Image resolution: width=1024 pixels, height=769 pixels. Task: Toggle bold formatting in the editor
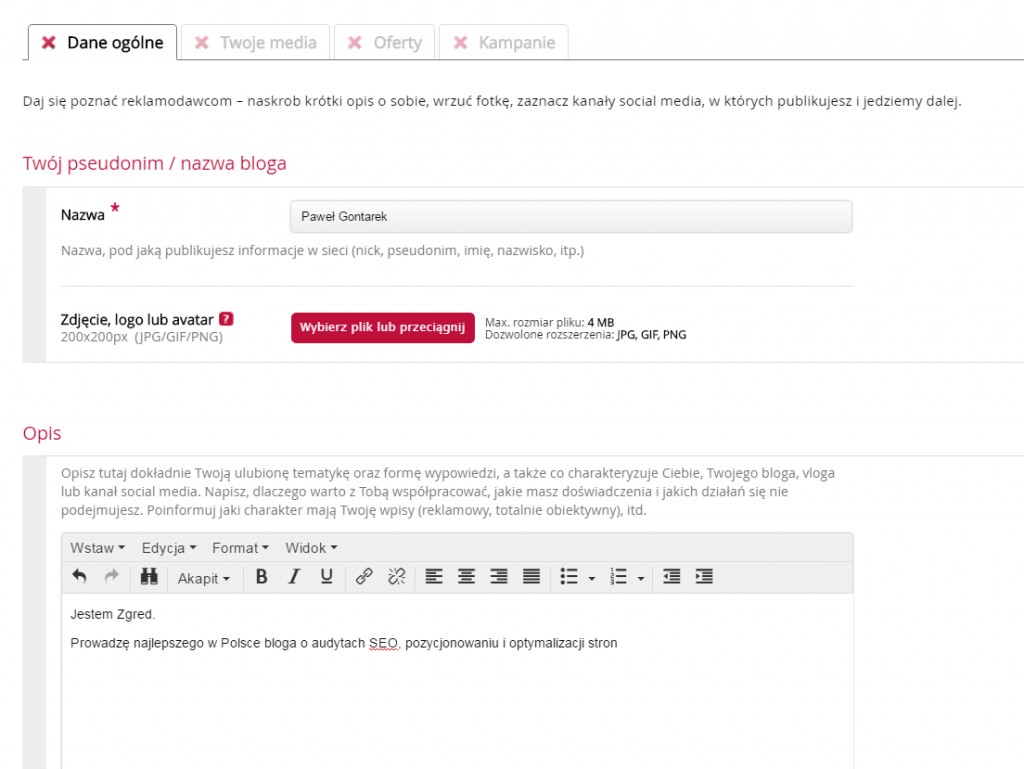pos(261,577)
